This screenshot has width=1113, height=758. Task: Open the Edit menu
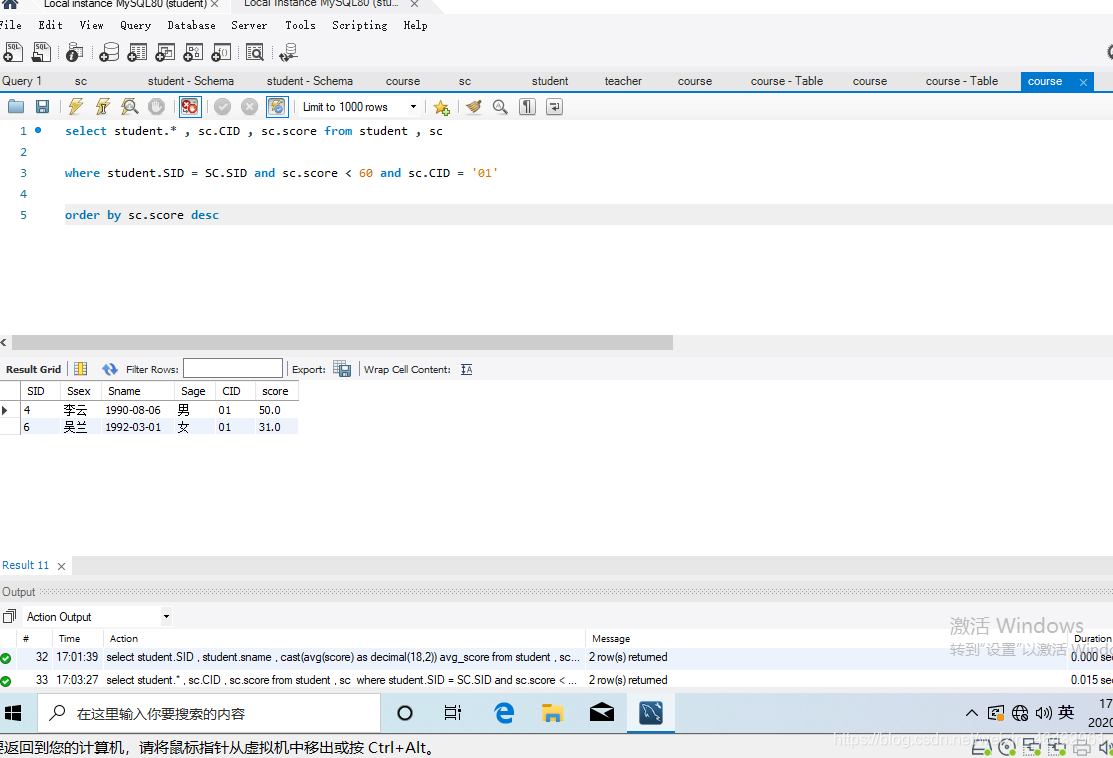[50, 25]
